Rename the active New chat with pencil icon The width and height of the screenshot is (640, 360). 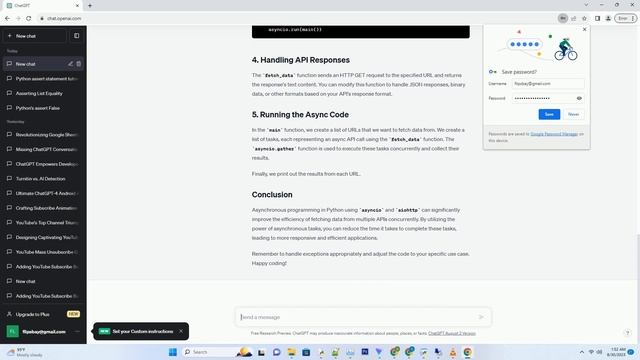(x=71, y=64)
